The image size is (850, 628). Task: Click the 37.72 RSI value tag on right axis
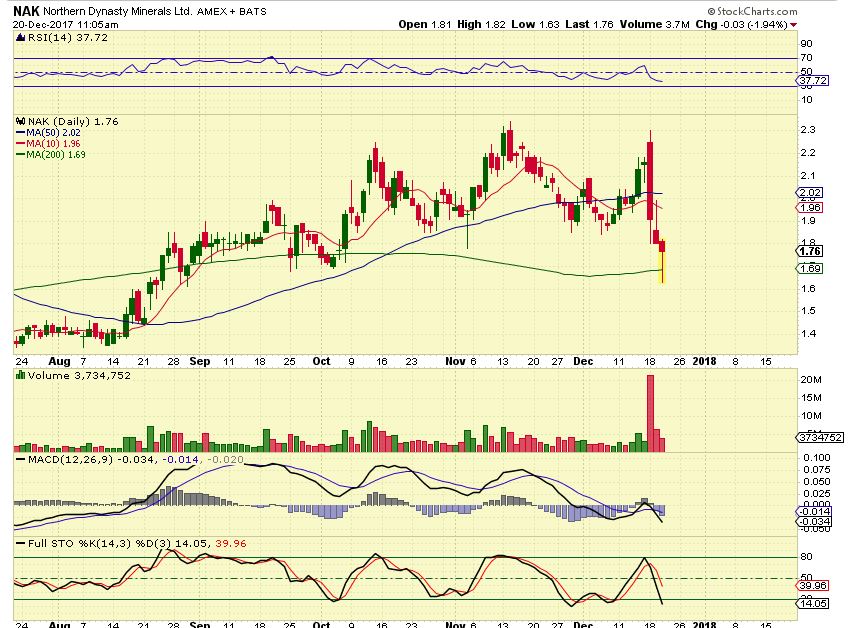813,80
